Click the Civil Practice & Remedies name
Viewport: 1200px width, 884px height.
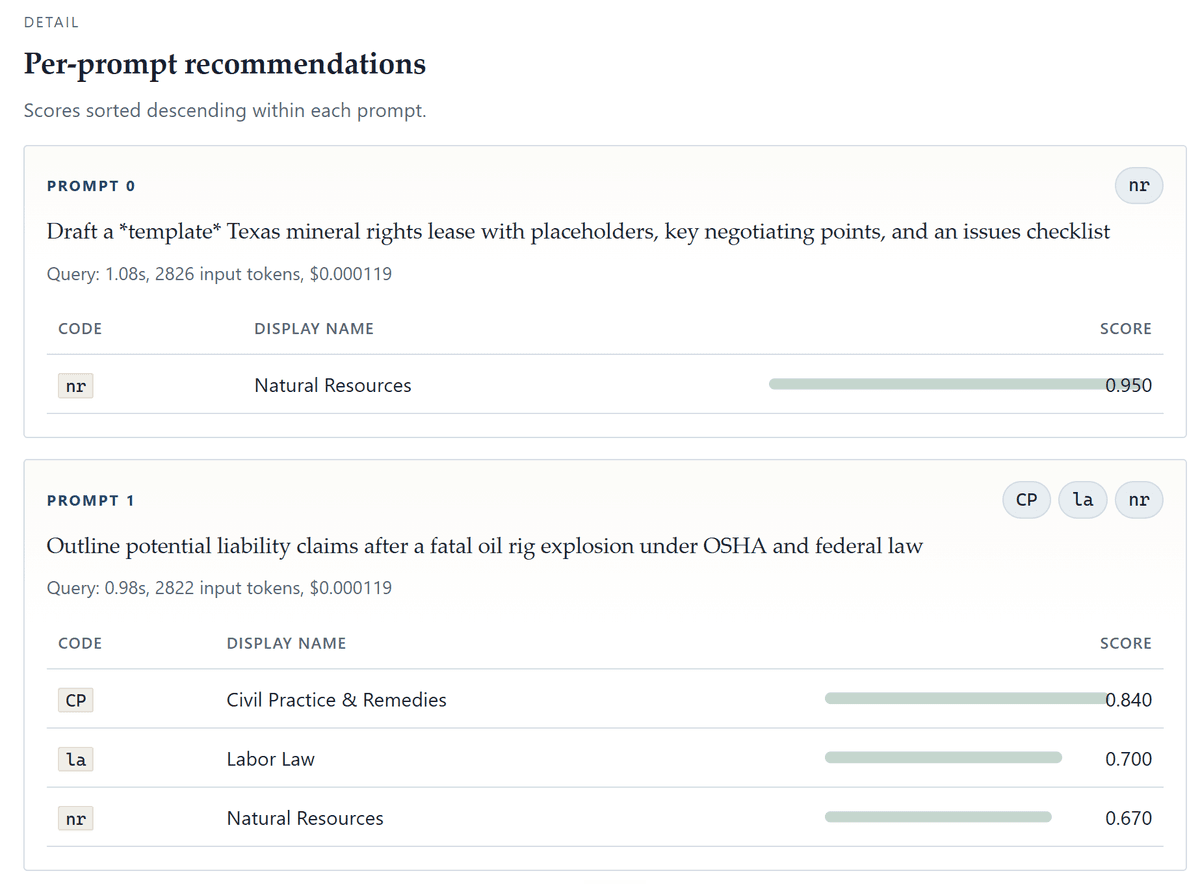[337, 700]
